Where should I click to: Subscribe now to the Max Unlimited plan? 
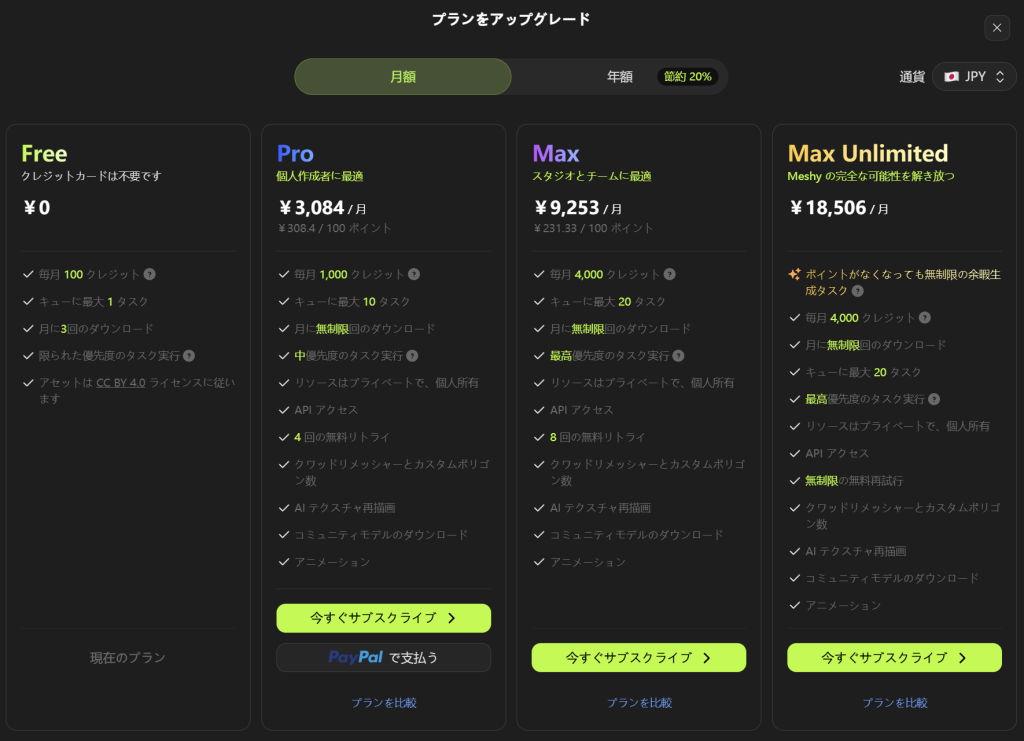pos(894,657)
